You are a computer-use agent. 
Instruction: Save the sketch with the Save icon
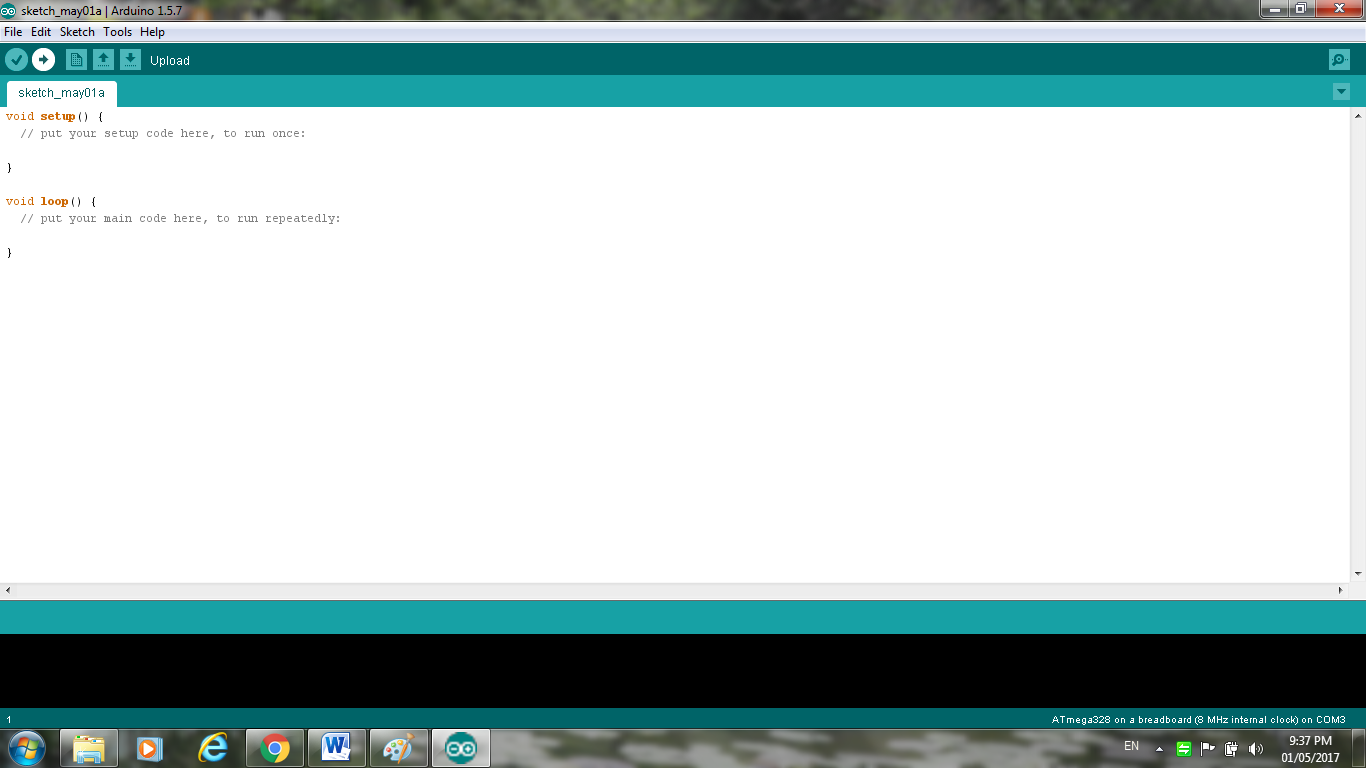(130, 60)
